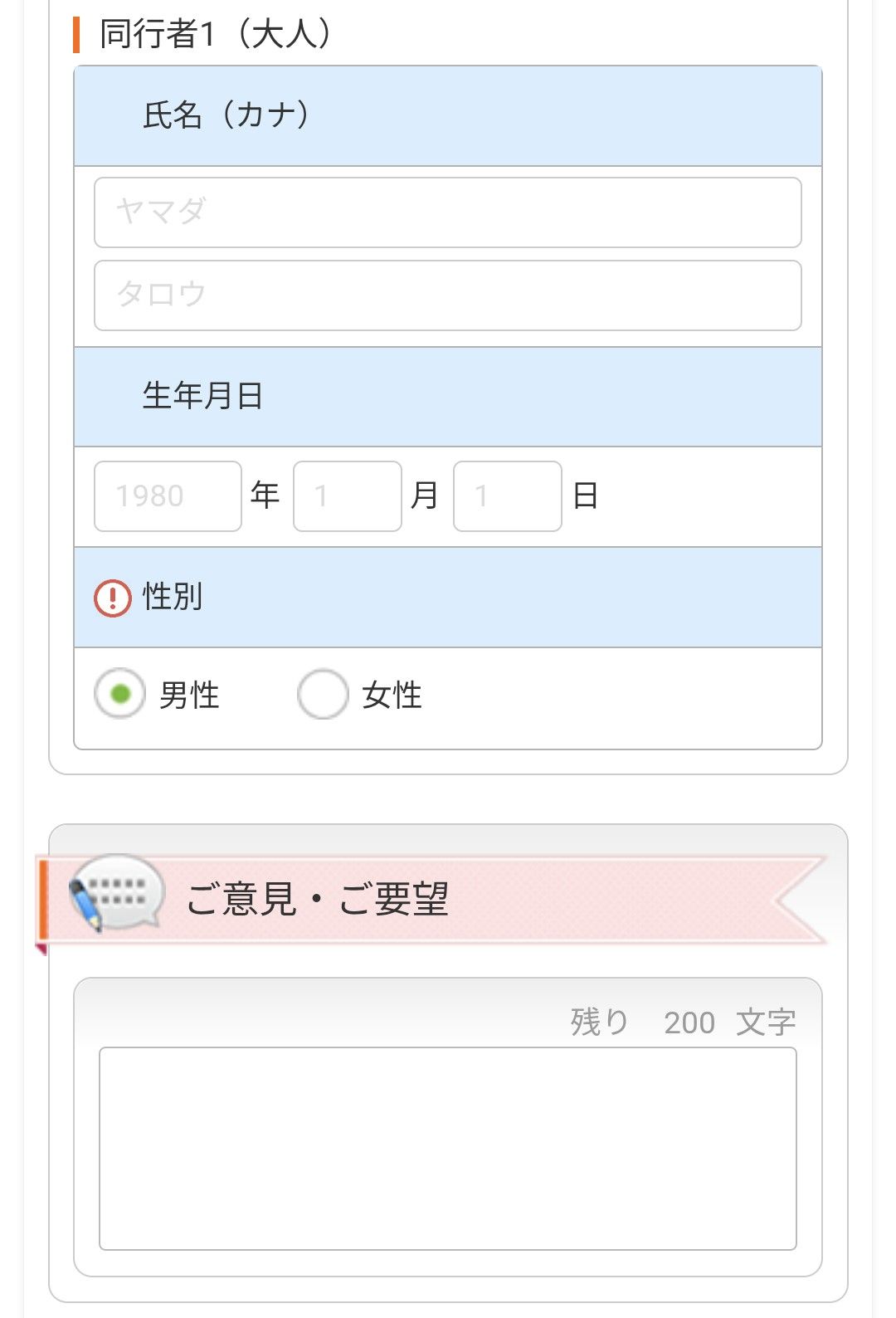Viewport: 896px width, 1318px height.
Task: Select the 男性 radio button circle
Action: pyautogui.click(x=120, y=694)
